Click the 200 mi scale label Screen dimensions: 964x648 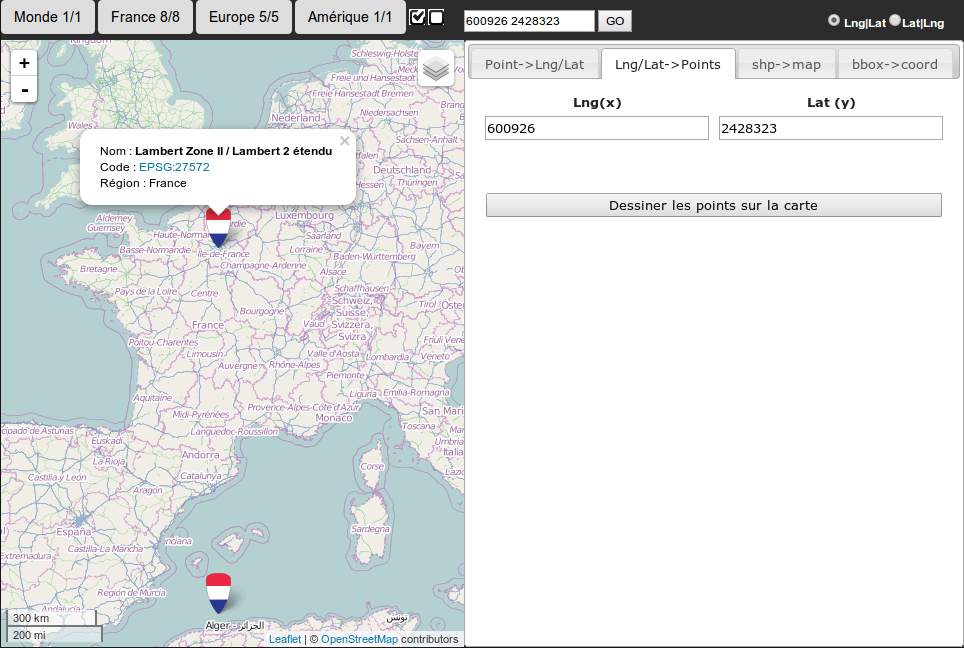[x=30, y=634]
